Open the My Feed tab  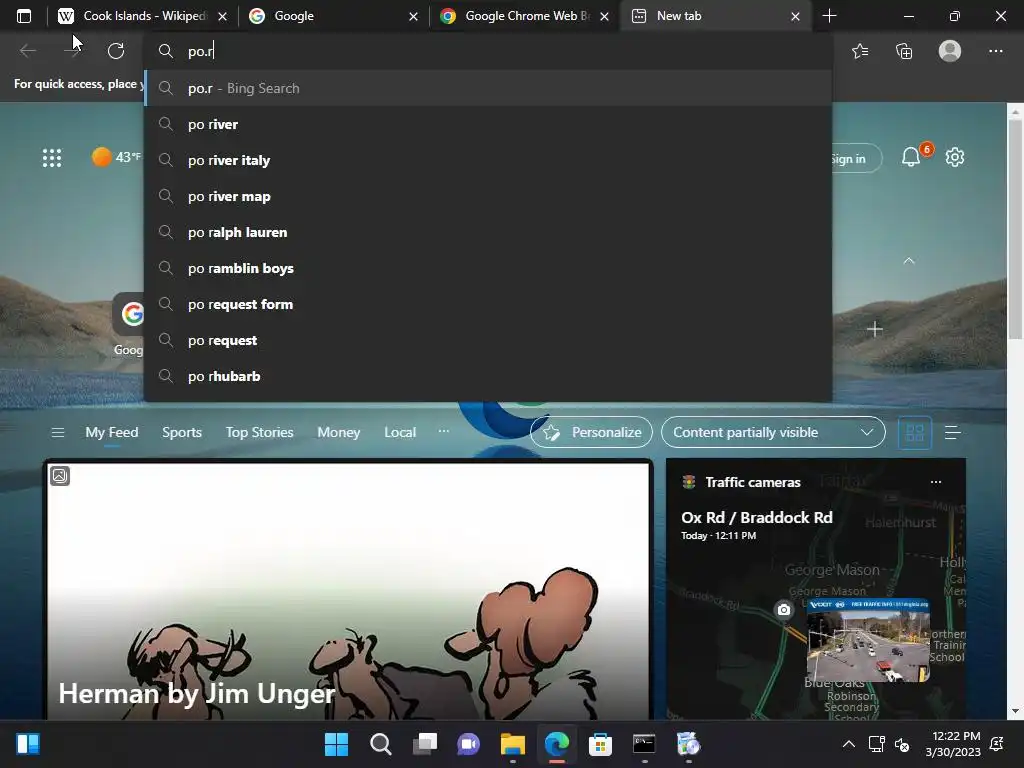(x=112, y=432)
